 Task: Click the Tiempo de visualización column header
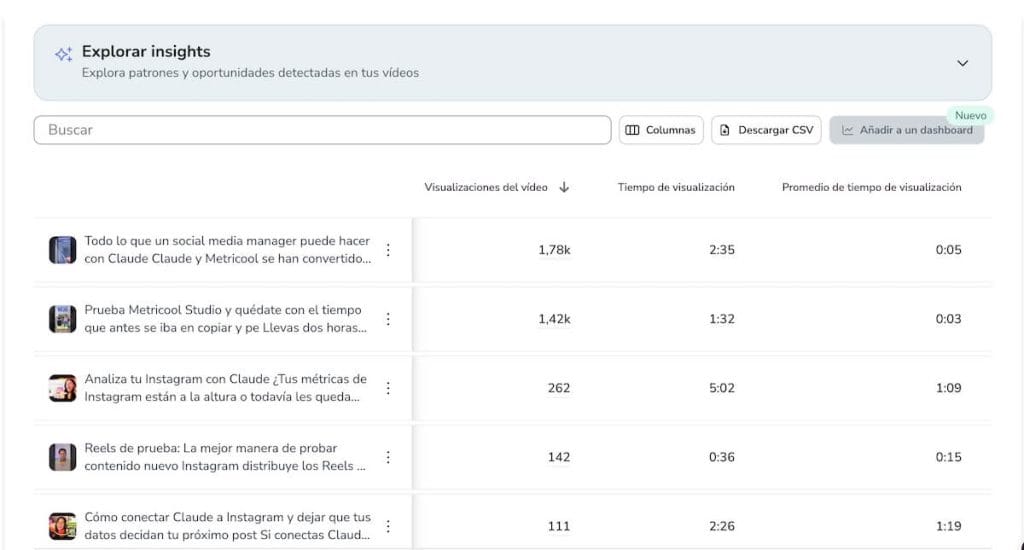point(676,187)
